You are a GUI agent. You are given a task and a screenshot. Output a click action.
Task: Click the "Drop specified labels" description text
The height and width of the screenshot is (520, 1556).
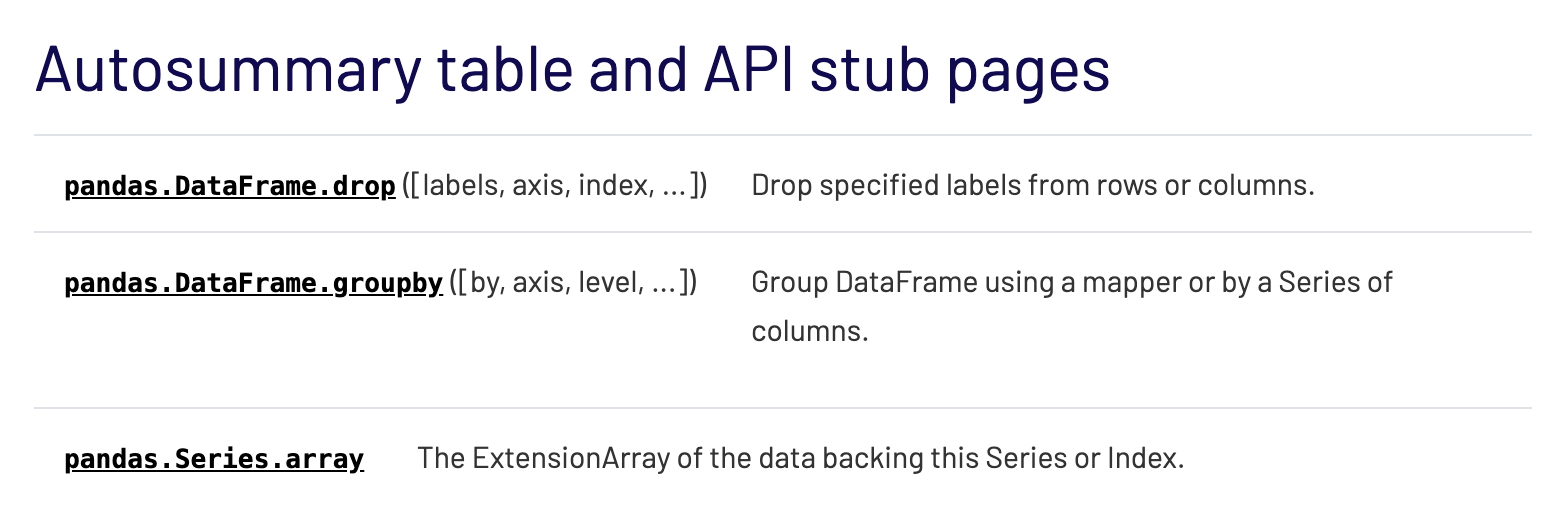(1033, 186)
